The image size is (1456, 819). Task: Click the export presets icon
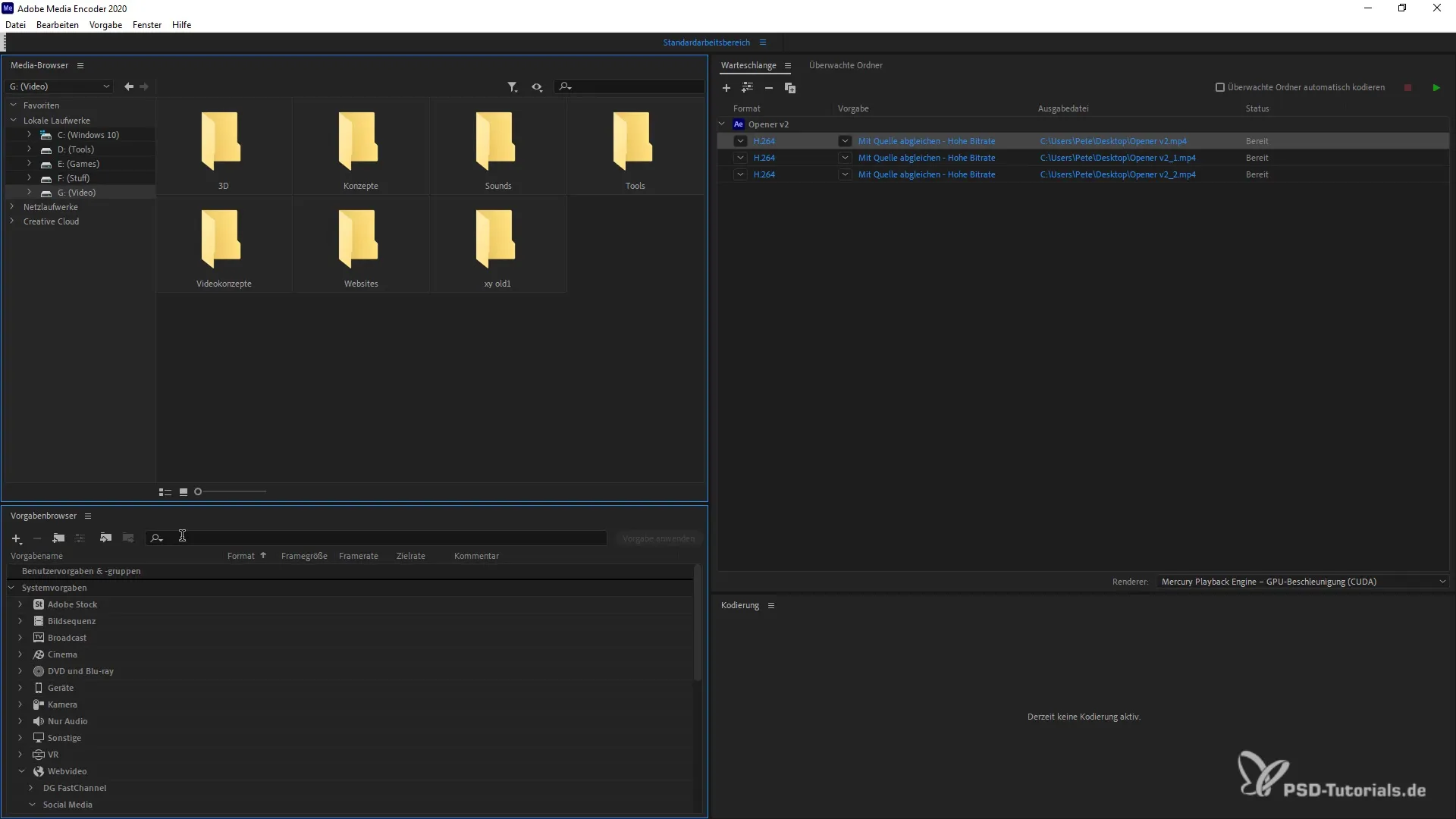point(128,538)
